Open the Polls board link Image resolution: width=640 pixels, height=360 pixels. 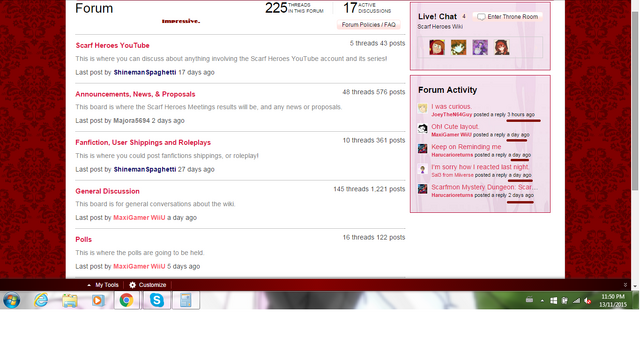point(84,240)
